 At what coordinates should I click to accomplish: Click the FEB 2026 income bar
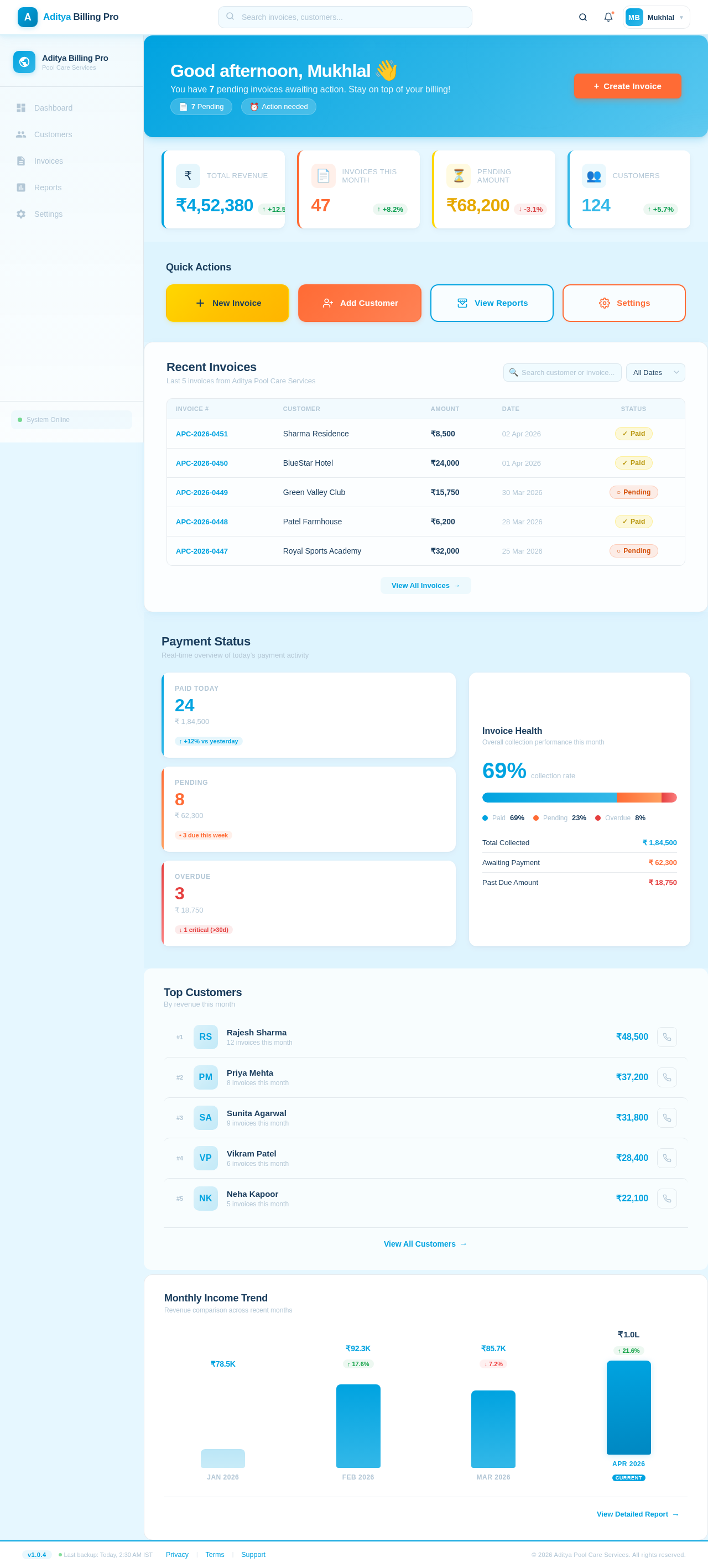coord(358,1426)
